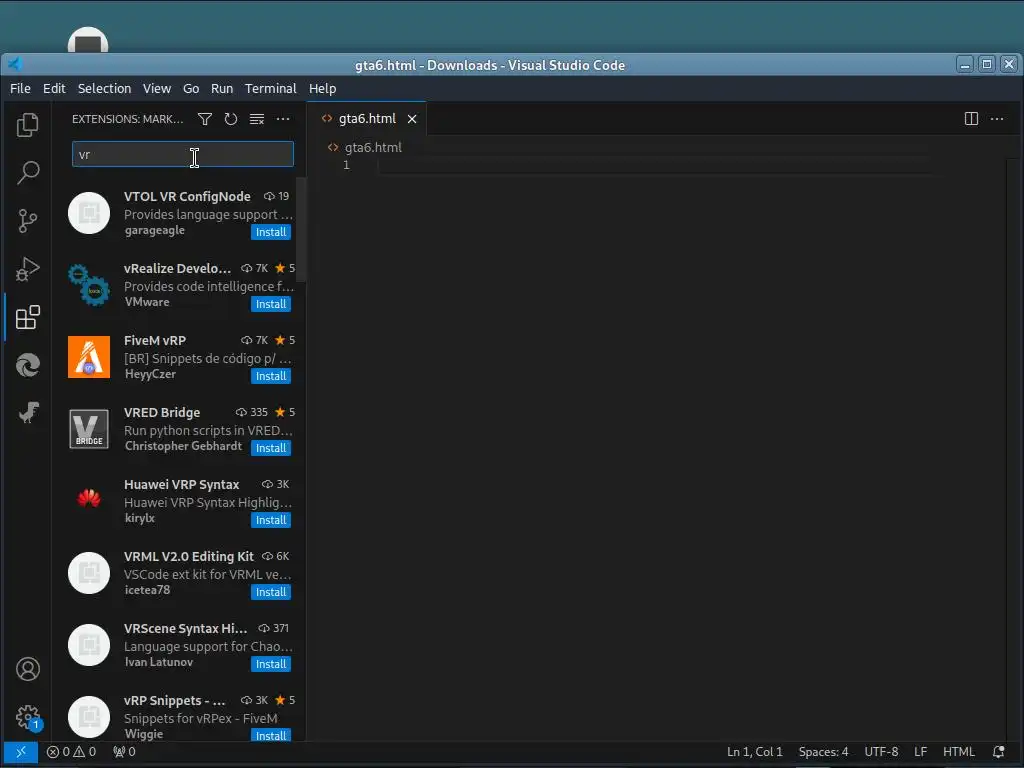Open notifications bell in status bar
This screenshot has width=1024, height=768.
(x=999, y=752)
